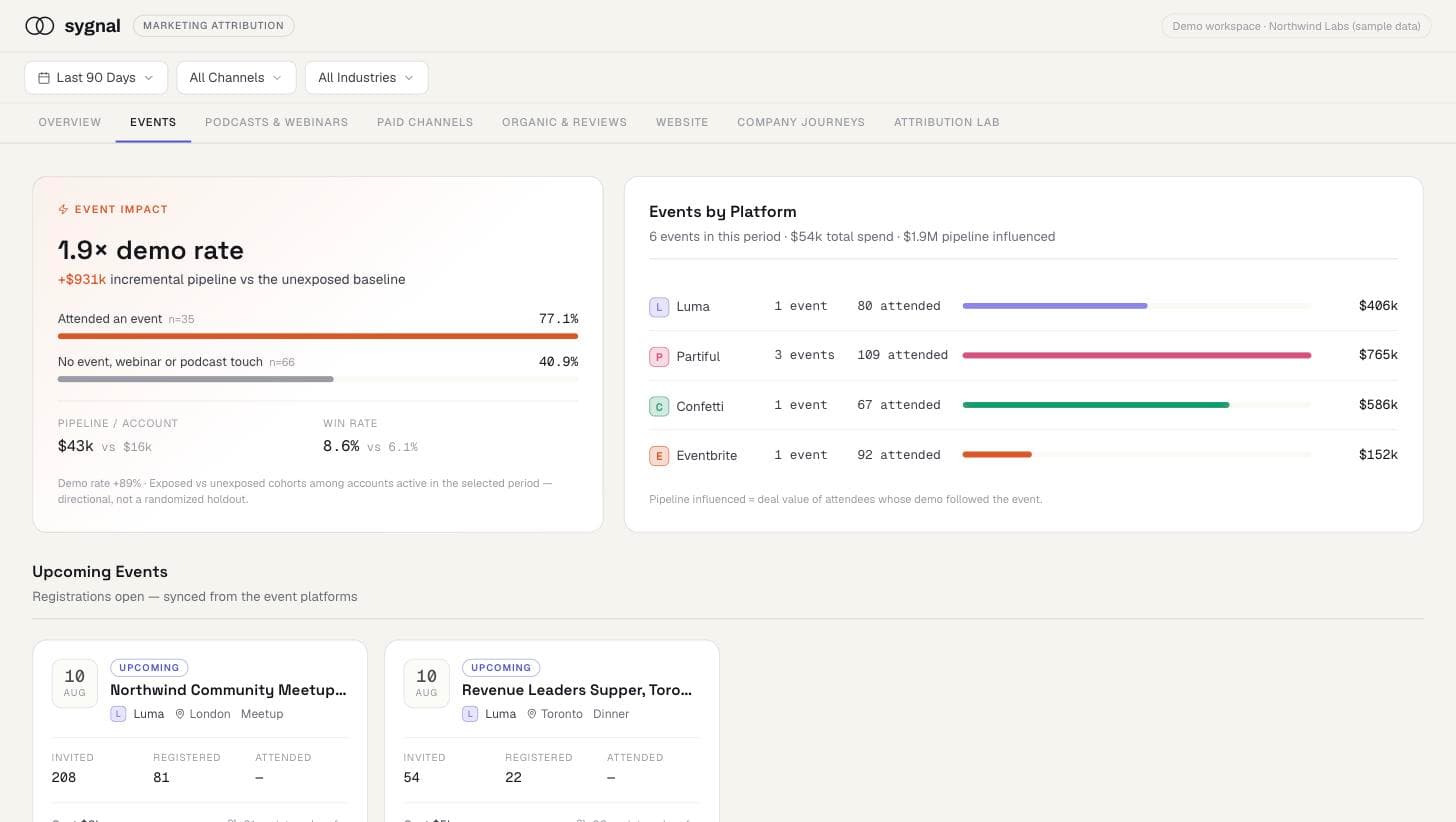Click the 40.9% no-touch rate value
The height and width of the screenshot is (822, 1456).
(558, 362)
